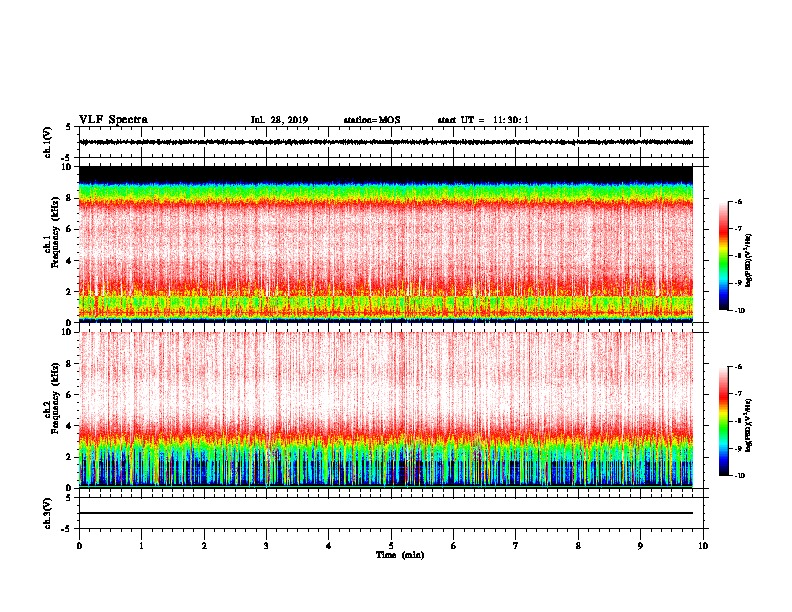This screenshot has height=612, width=792.
Task: Click the "VLF Spectra" plot title
Action: [x=113, y=120]
